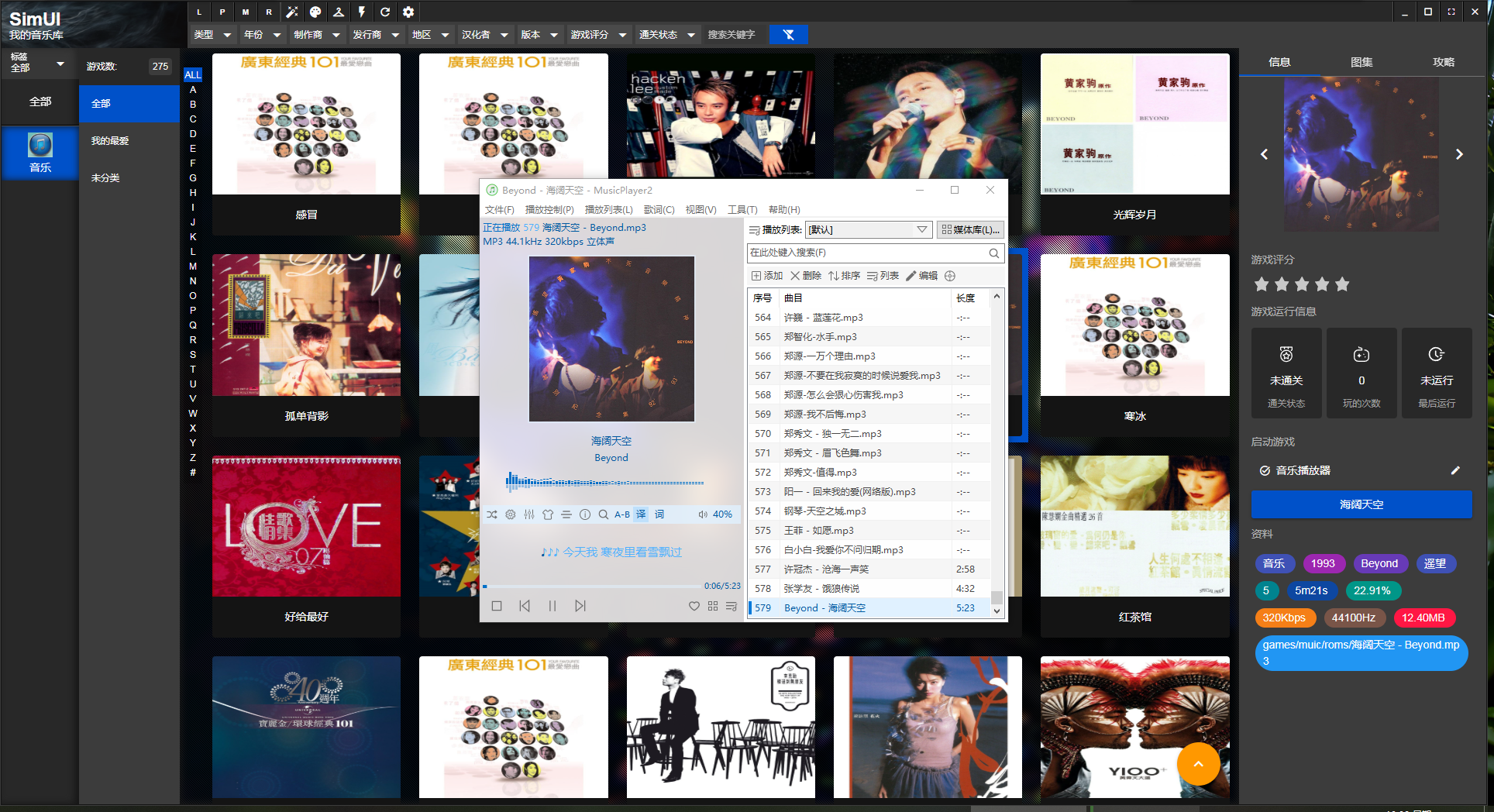Click the blue 海阔天空 launch button
The image size is (1494, 812).
click(1361, 504)
